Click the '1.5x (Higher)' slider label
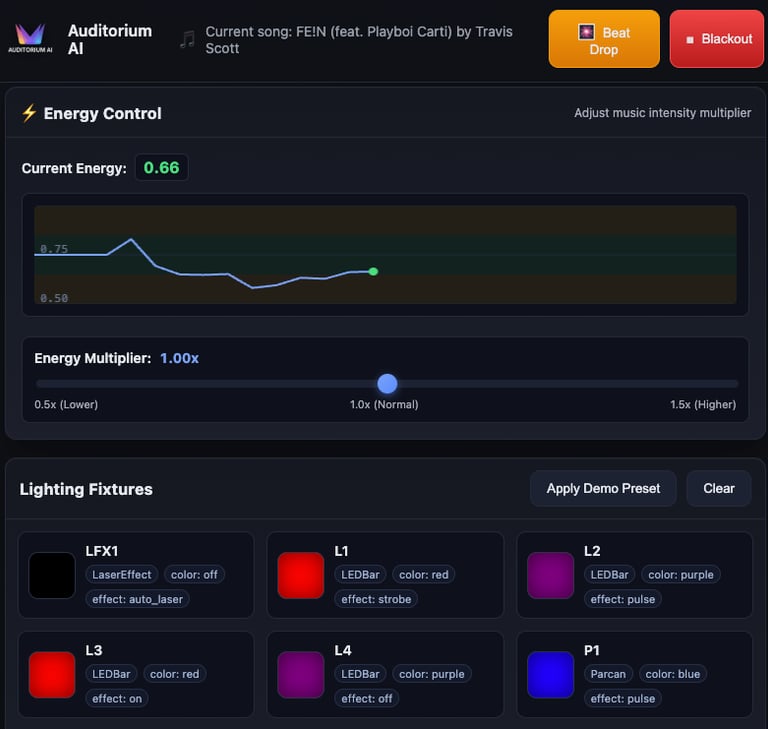 (x=703, y=405)
